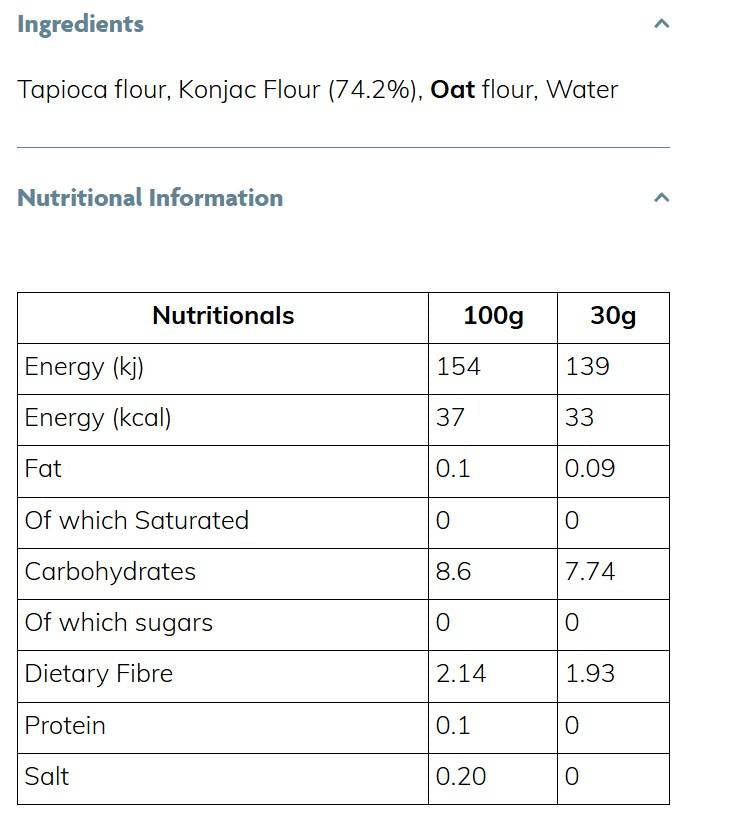Select the 30g column header
This screenshot has width=731, height=823.
(613, 317)
